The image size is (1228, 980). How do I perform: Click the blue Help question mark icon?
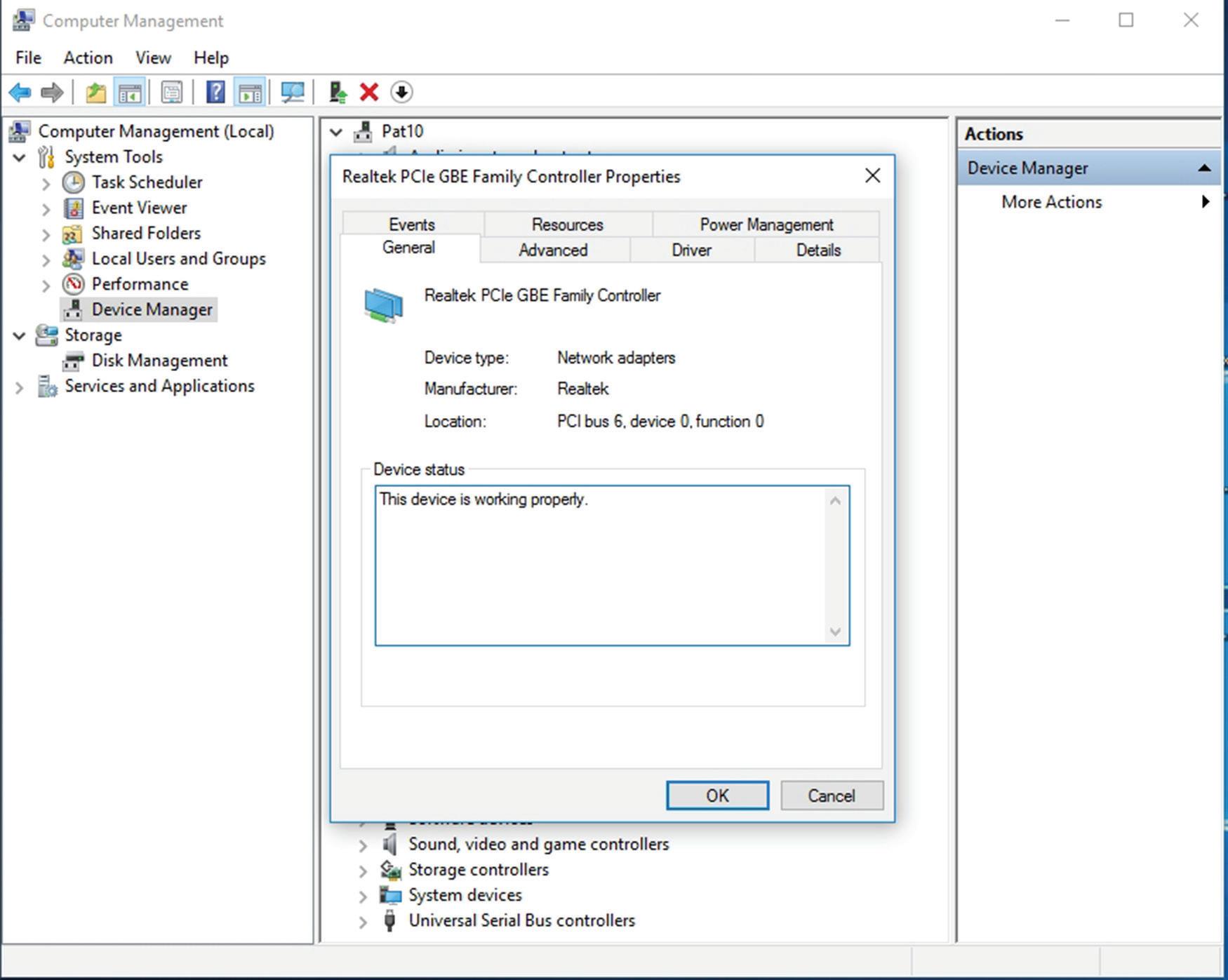(x=215, y=92)
